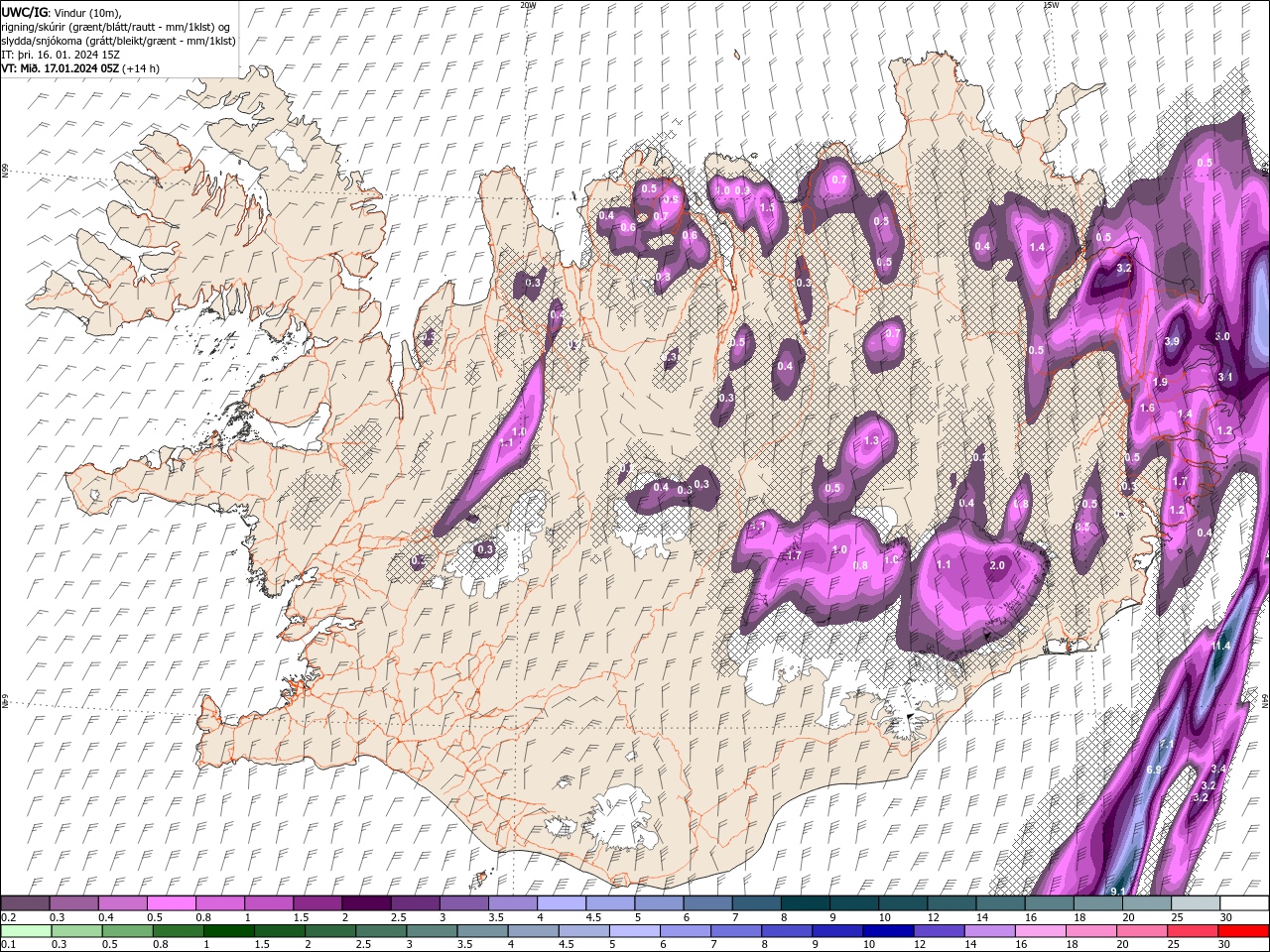This screenshot has width=1270, height=952.
Task: Click the '6.9' precipitation value offshore
Action: point(1154,771)
